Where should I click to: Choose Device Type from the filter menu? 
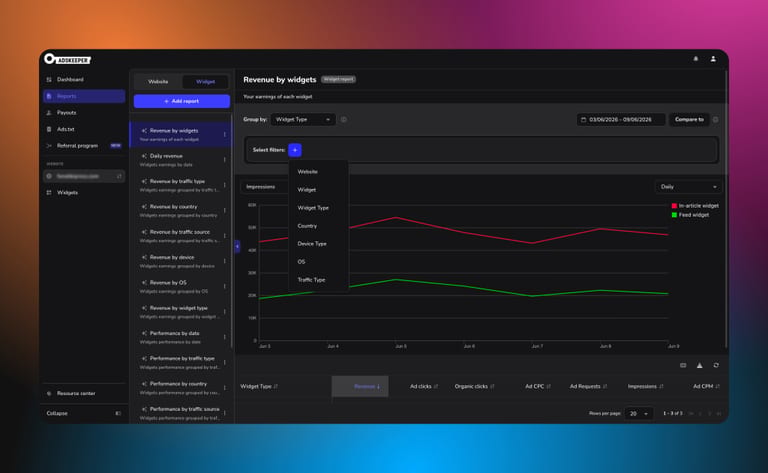point(318,243)
